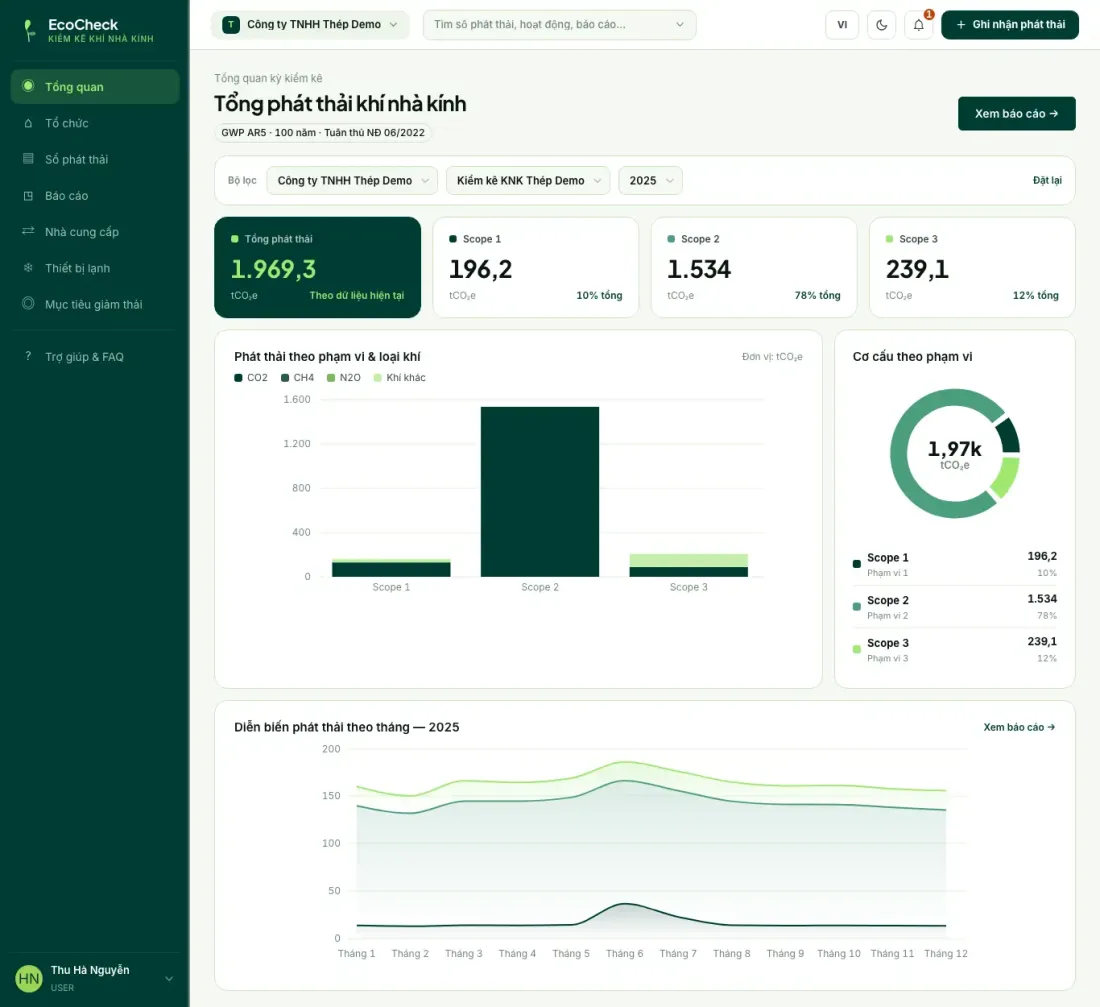
Task: Click Scope 3 value 239,1 in breakdown list
Action: click(1042, 641)
